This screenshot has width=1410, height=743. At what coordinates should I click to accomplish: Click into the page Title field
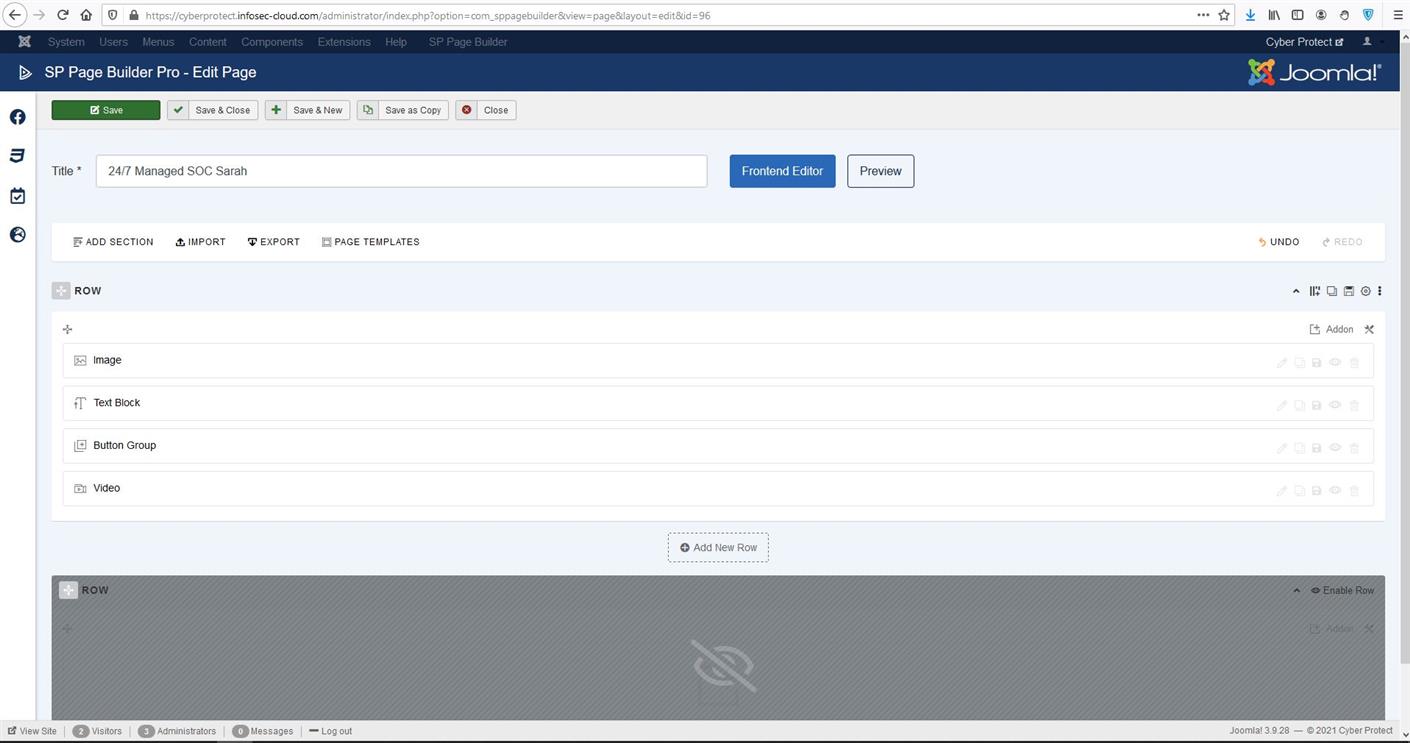click(x=401, y=171)
